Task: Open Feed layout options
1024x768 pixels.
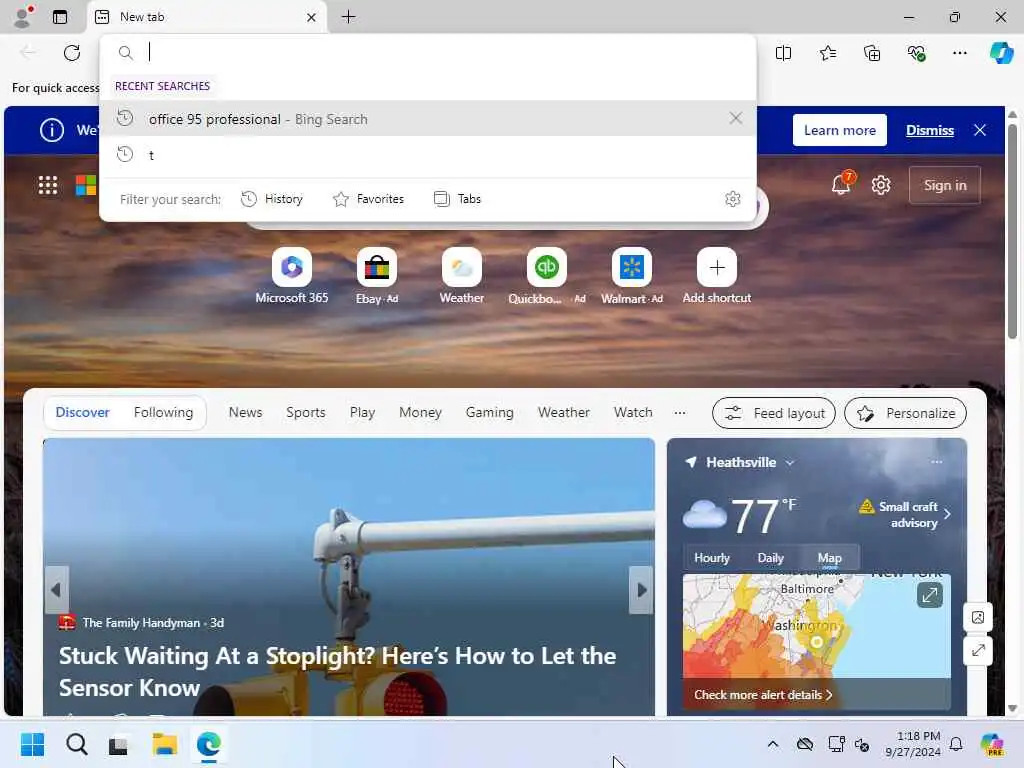Action: pos(774,413)
